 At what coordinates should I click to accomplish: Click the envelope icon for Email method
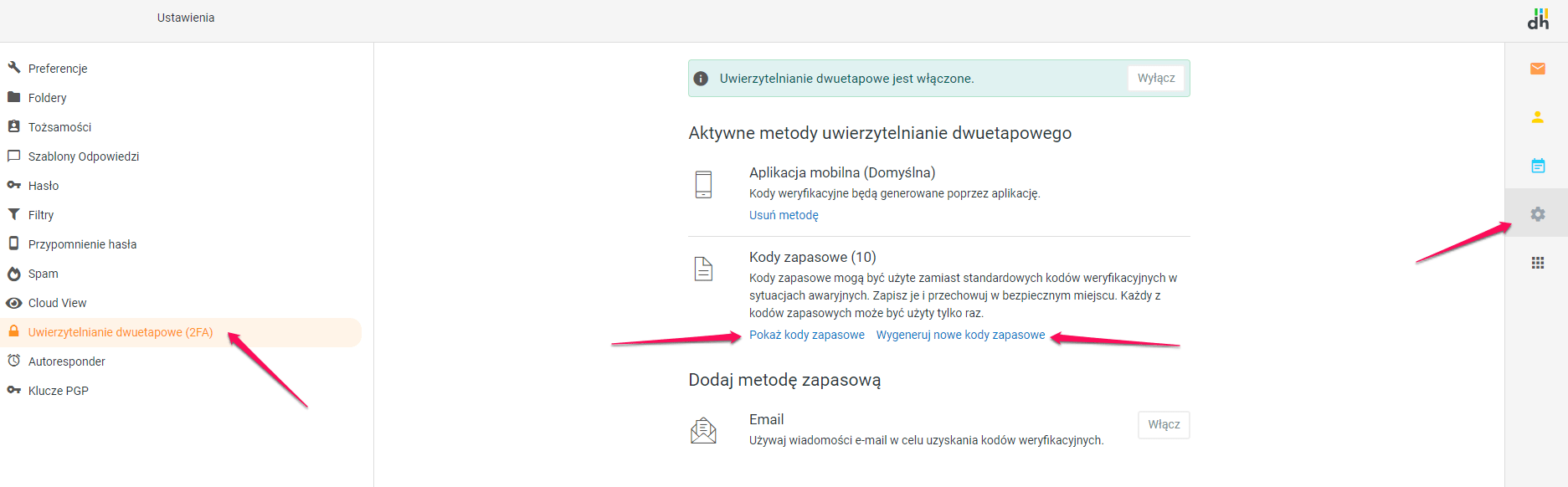click(x=703, y=430)
